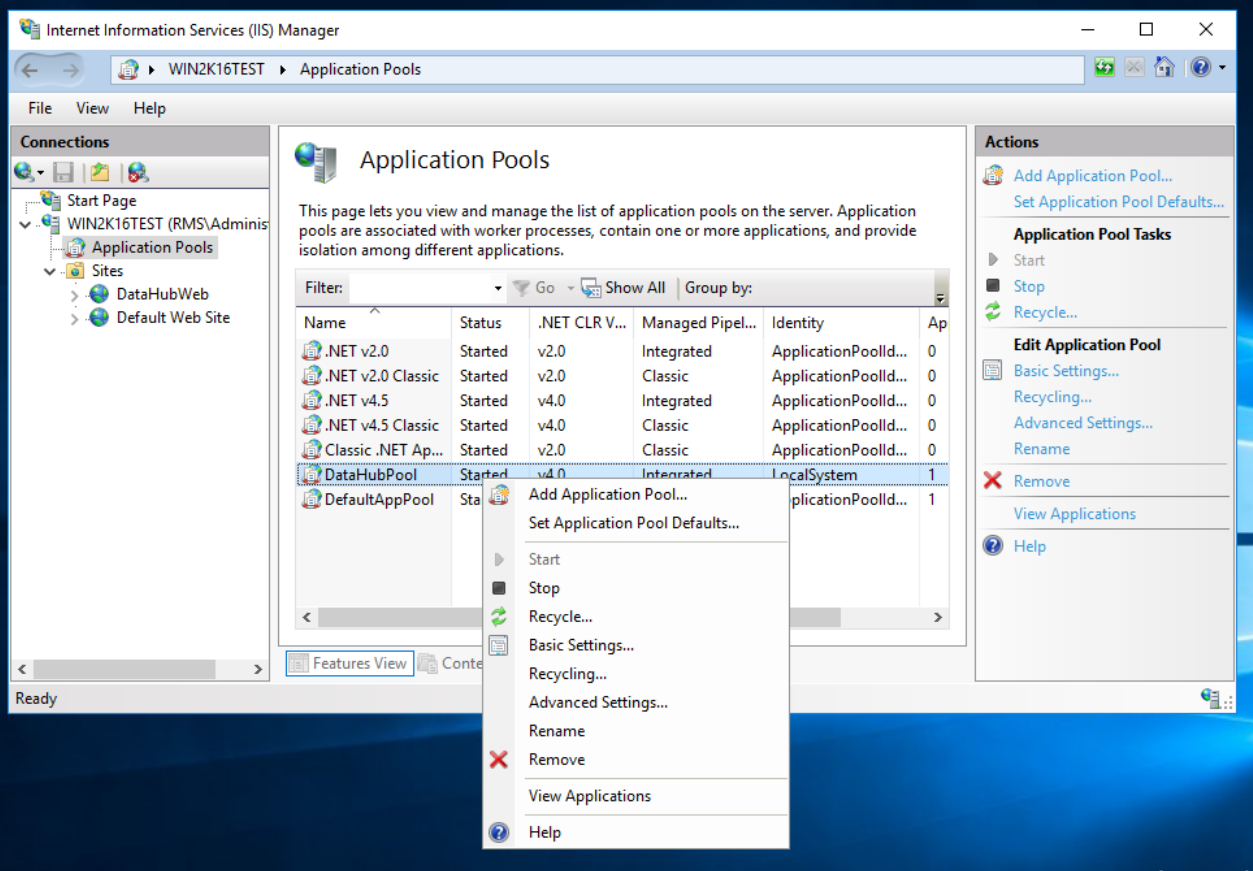Viewport: 1253px width, 871px height.
Task: Click red X Remove icon in context menu
Action: [499, 760]
